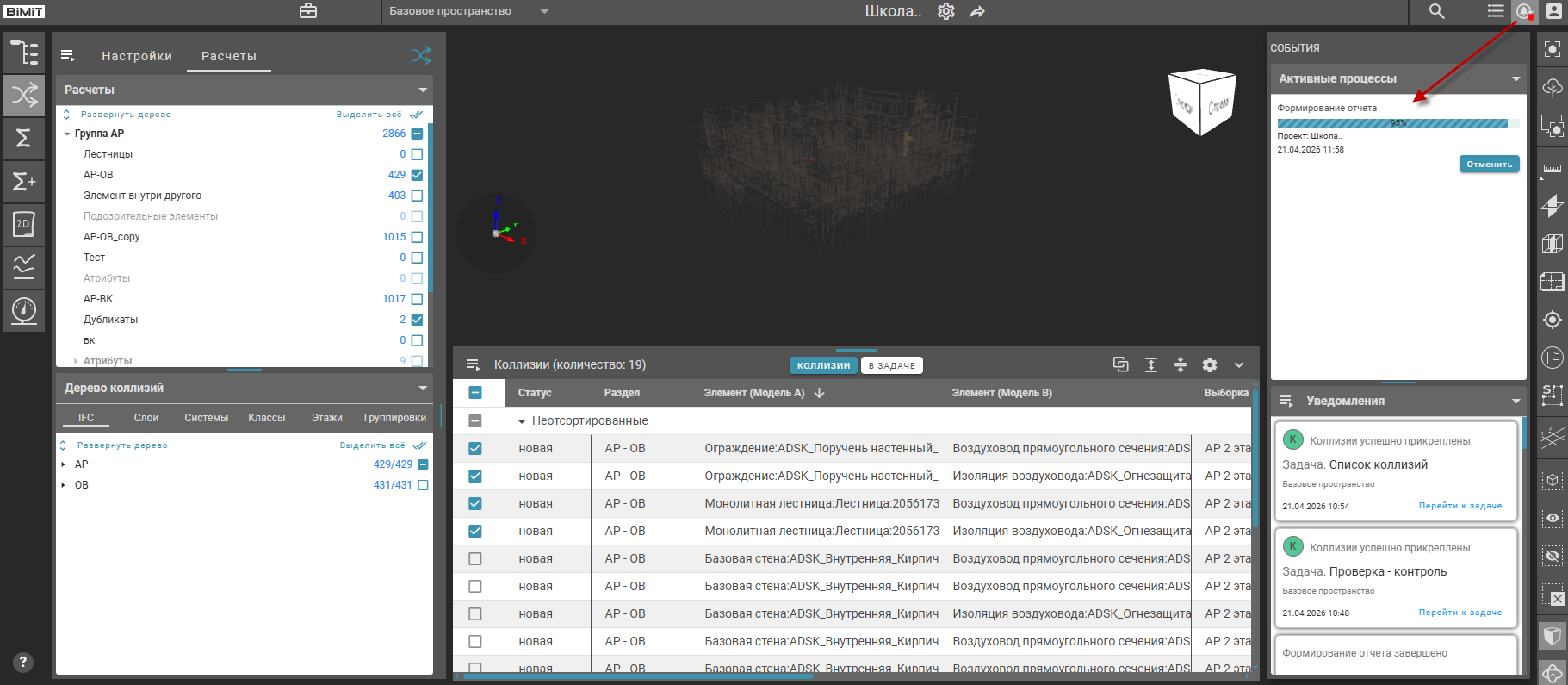Click the search magnifier in top bar
The height and width of the screenshot is (685, 1568).
tap(1436, 11)
